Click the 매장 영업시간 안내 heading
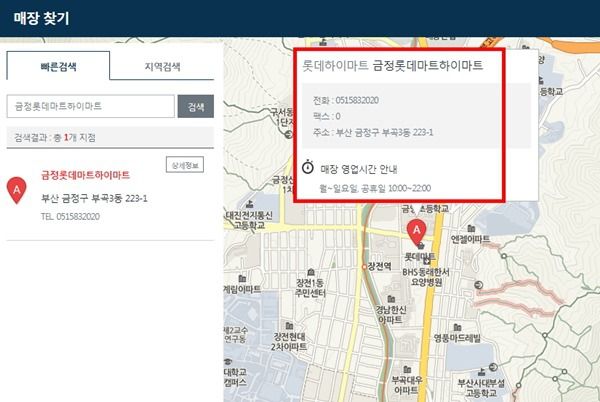This screenshot has width=600, height=402. 359,169
